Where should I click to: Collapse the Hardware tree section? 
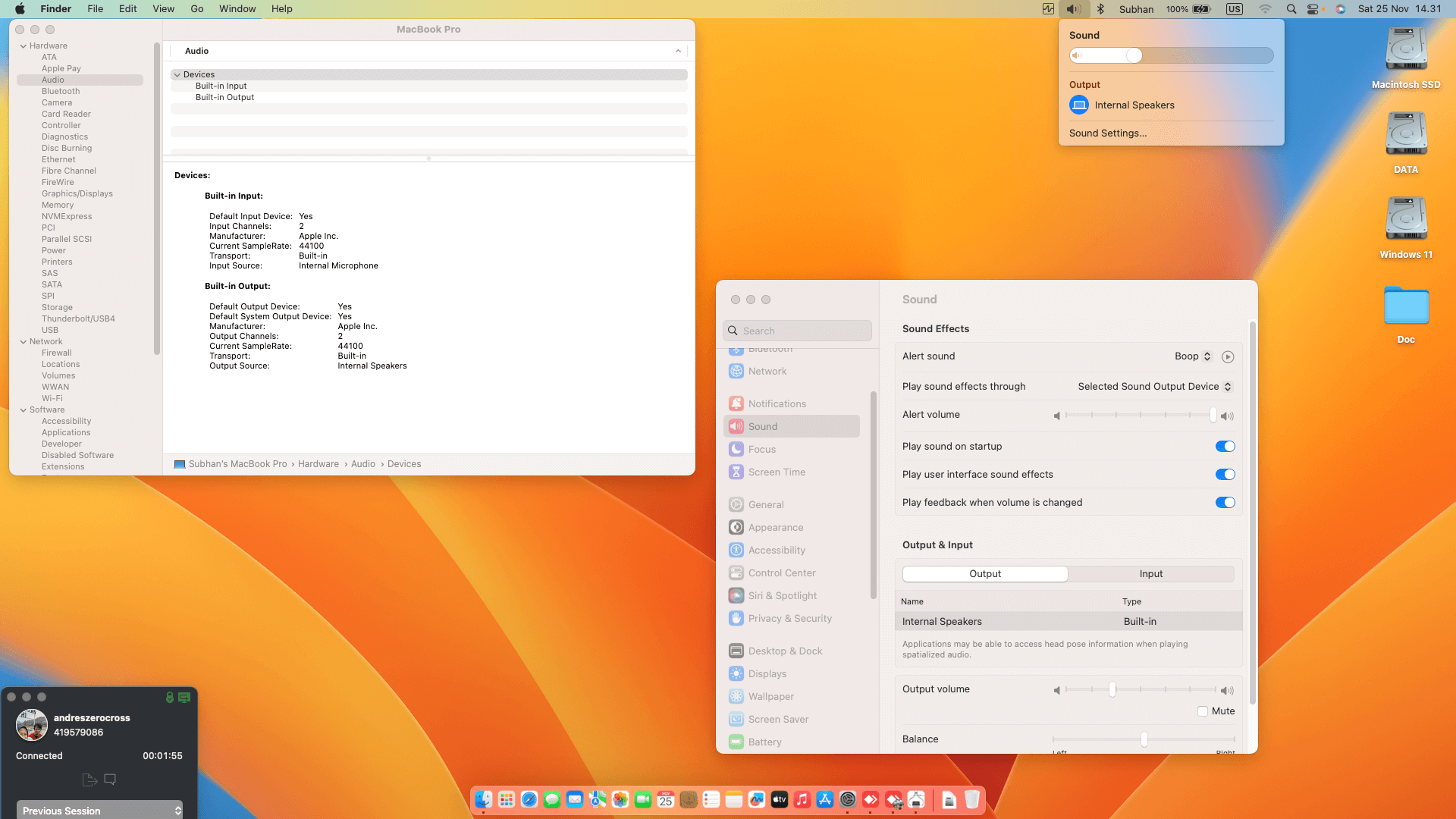(24, 45)
